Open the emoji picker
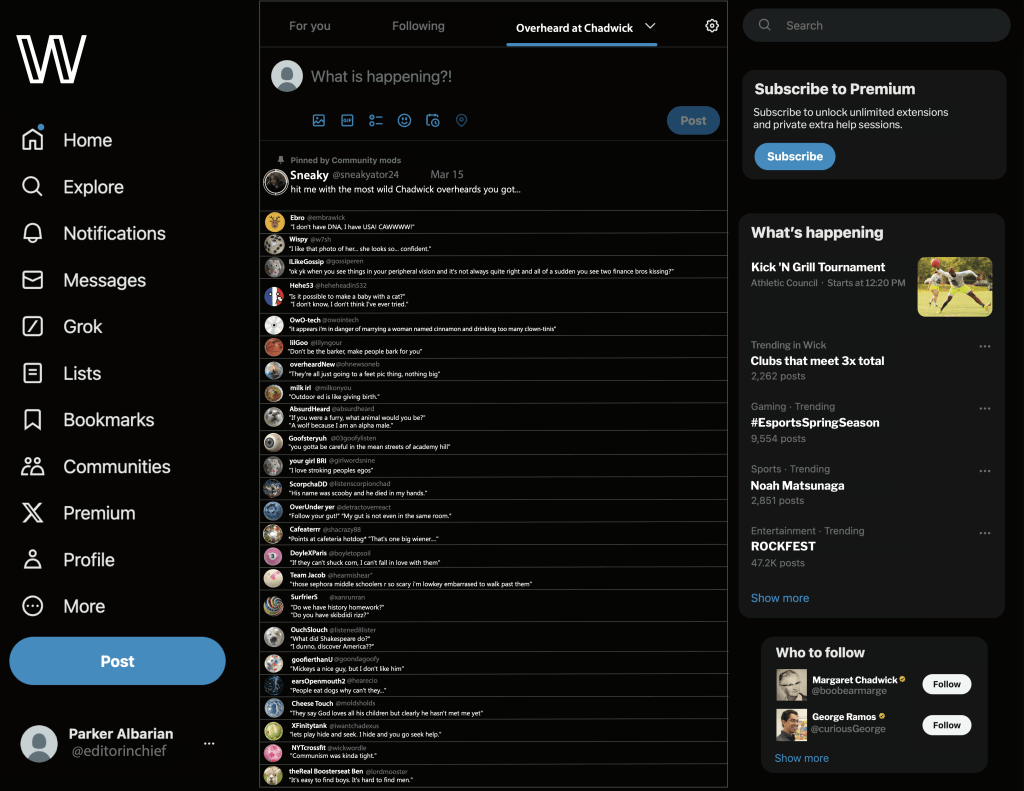 pyautogui.click(x=404, y=121)
